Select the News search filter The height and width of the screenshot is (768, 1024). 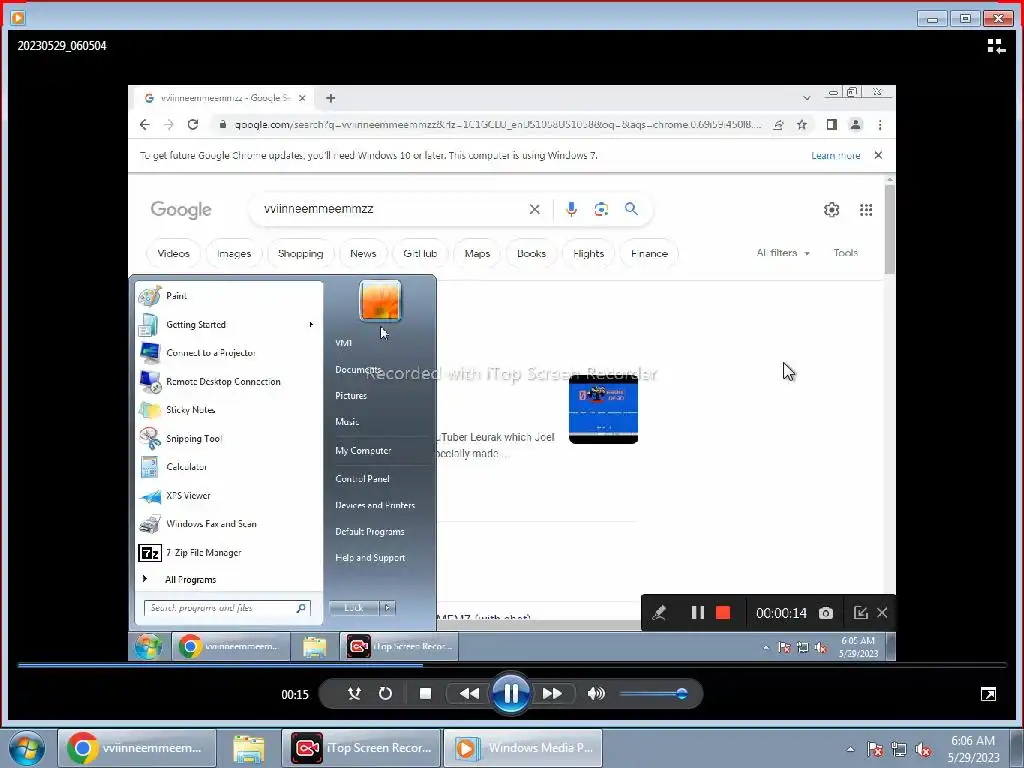pos(363,253)
